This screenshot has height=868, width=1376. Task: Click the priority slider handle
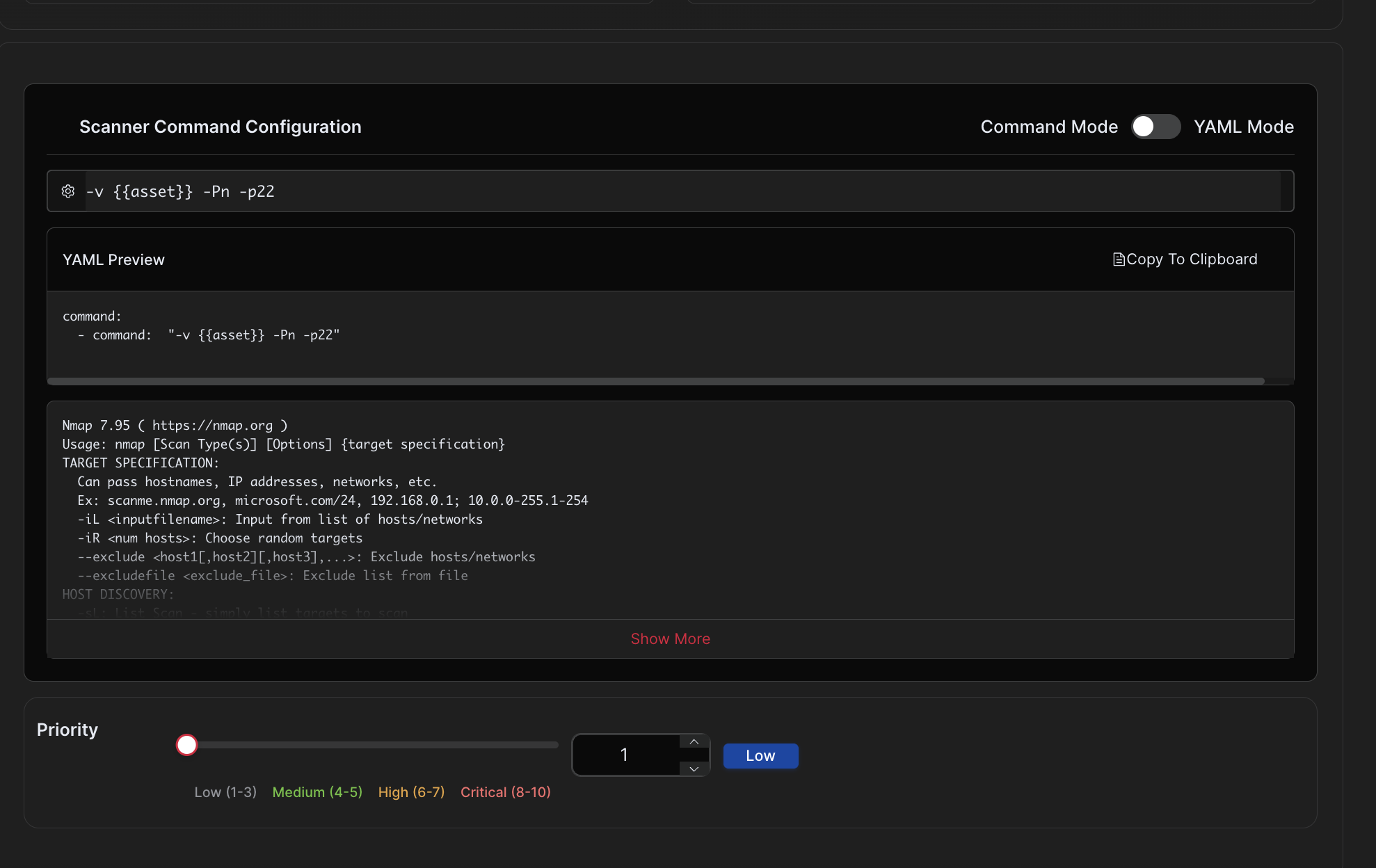[186, 745]
